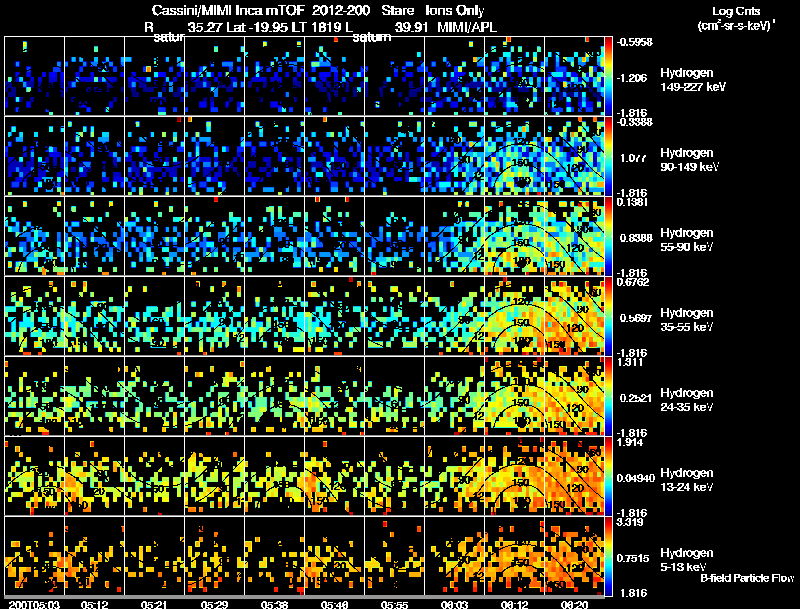Screen dimensions: 800x609
Task: Select the Hydrogen 24-35 keV row label
Action: 687,399
